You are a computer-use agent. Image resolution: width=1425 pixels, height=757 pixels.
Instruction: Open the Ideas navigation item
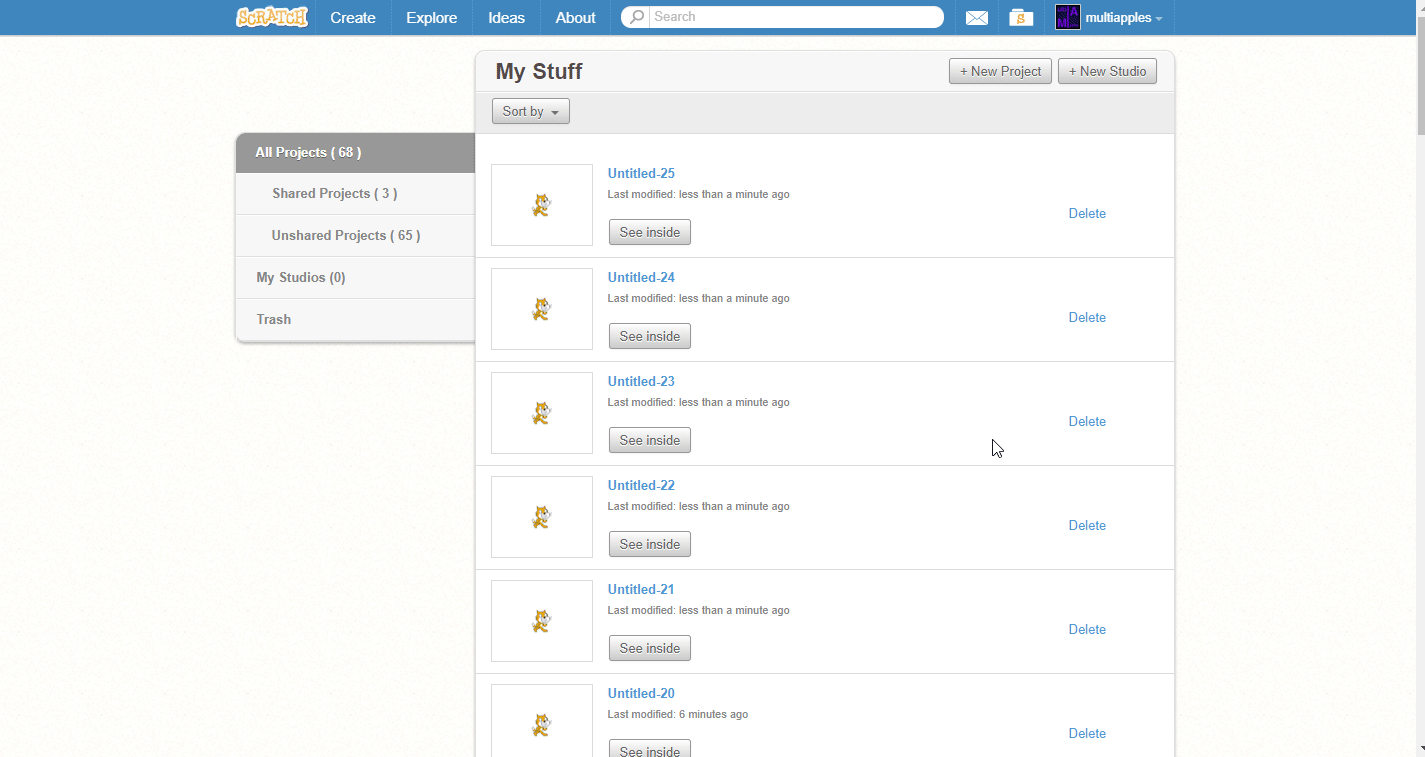click(506, 18)
